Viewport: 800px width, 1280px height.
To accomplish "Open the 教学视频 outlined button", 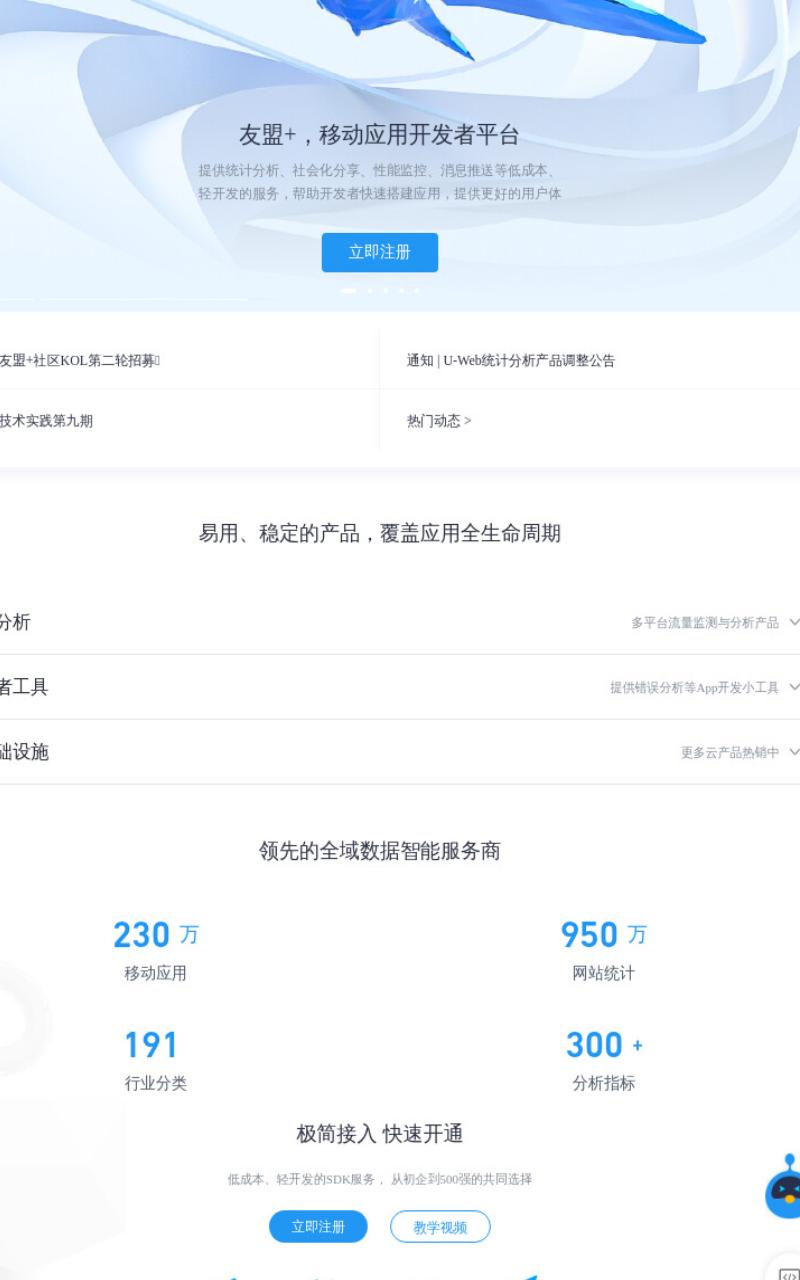I will [440, 1227].
